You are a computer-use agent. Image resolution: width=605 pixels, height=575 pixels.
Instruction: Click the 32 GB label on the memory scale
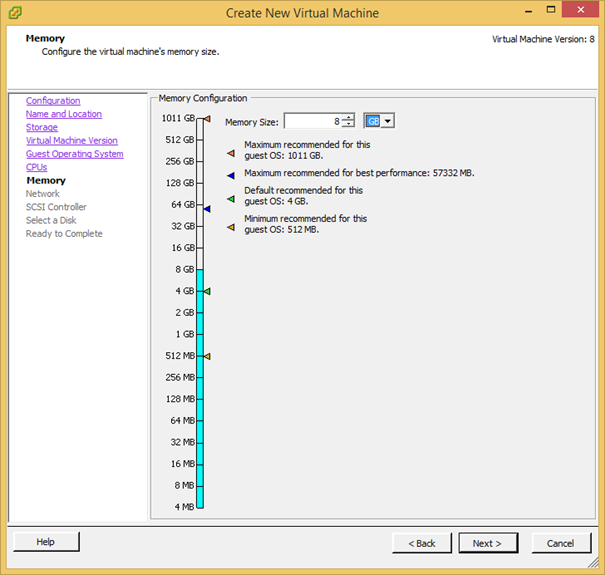pyautogui.click(x=183, y=226)
